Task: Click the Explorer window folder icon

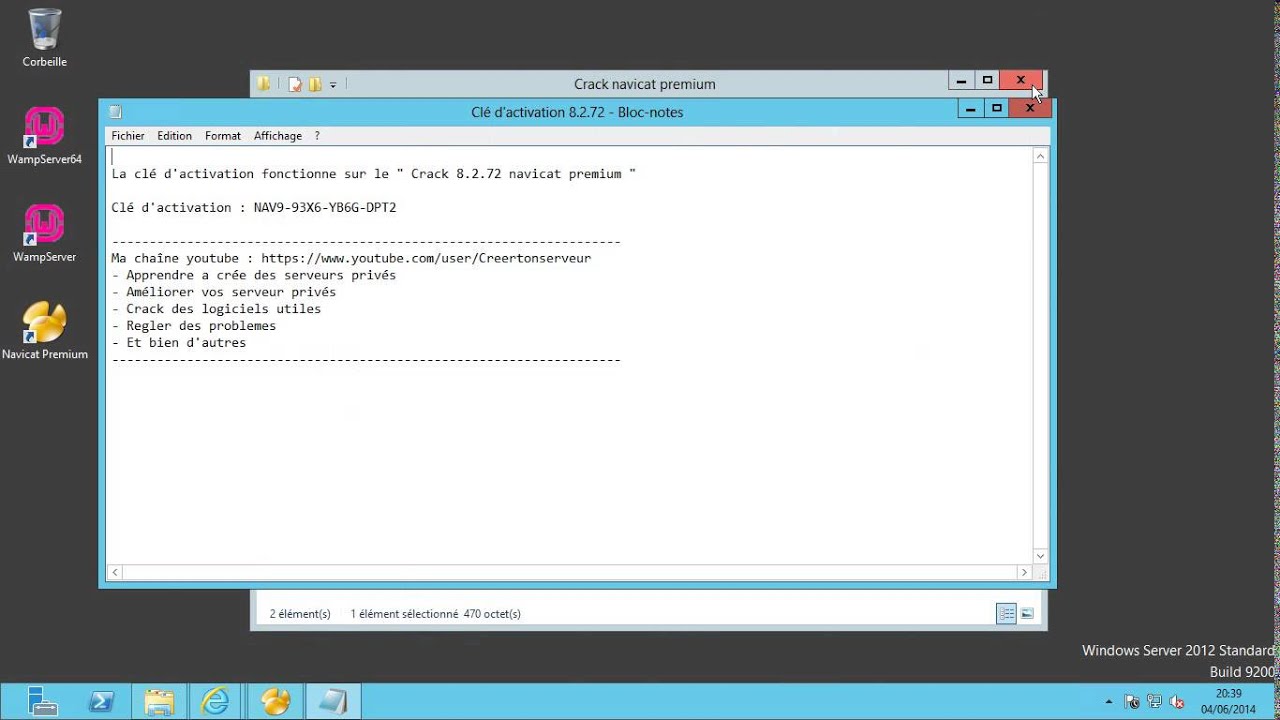Action: [264, 84]
